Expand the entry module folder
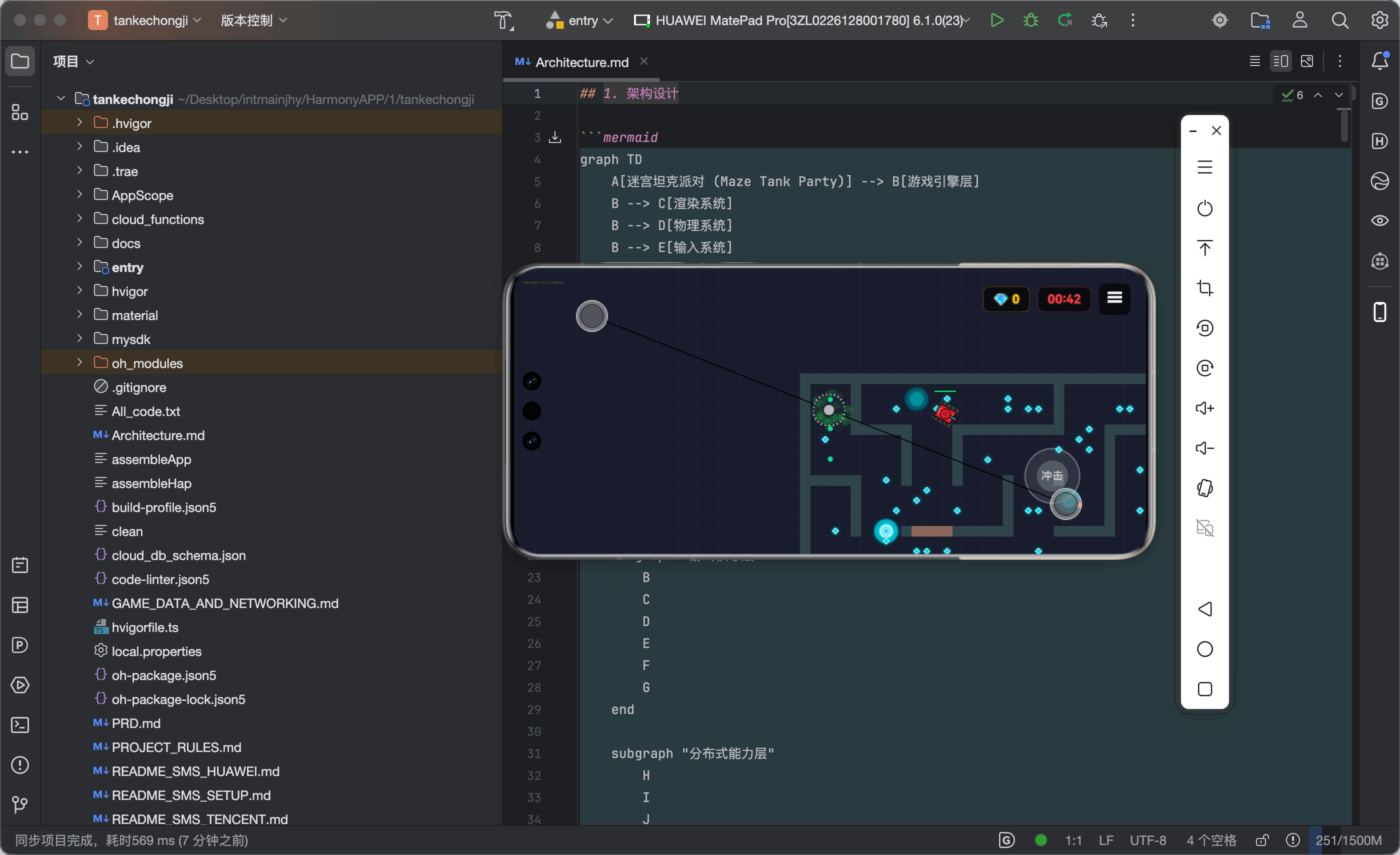Image resolution: width=1400 pixels, height=855 pixels. [x=79, y=266]
